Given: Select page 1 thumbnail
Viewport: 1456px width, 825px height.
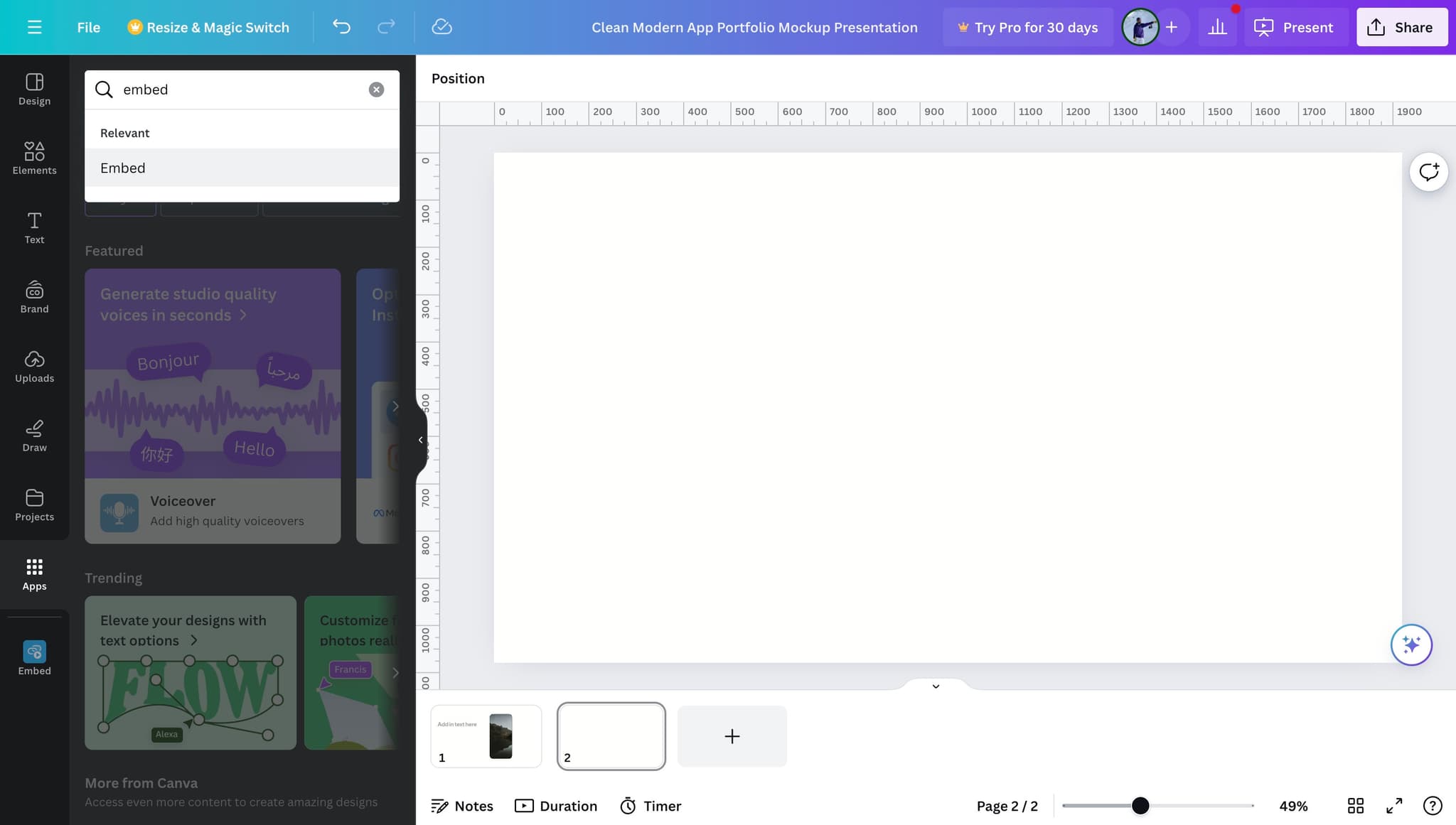Looking at the screenshot, I should (486, 735).
